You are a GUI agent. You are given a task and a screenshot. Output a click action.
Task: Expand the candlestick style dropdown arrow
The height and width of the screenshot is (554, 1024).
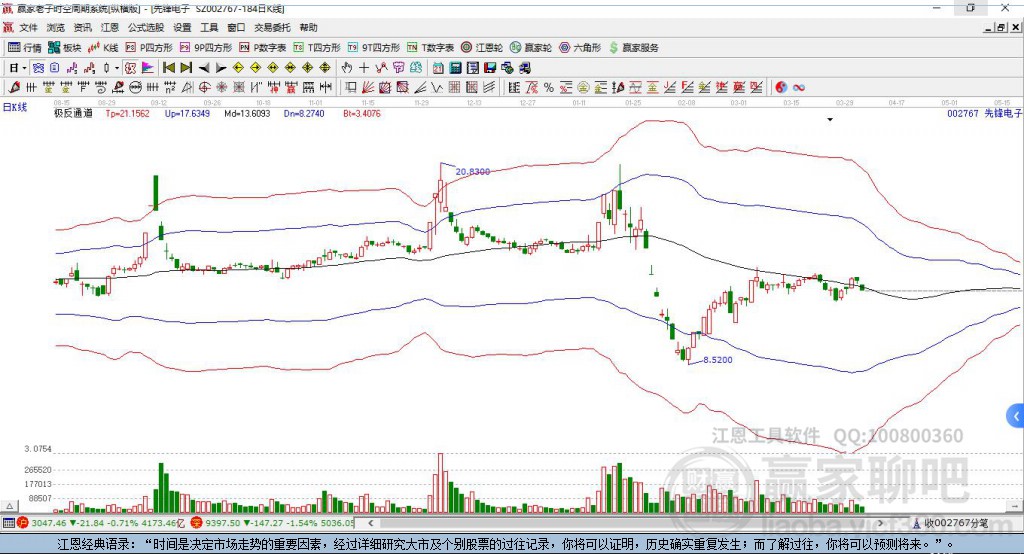pos(116,68)
